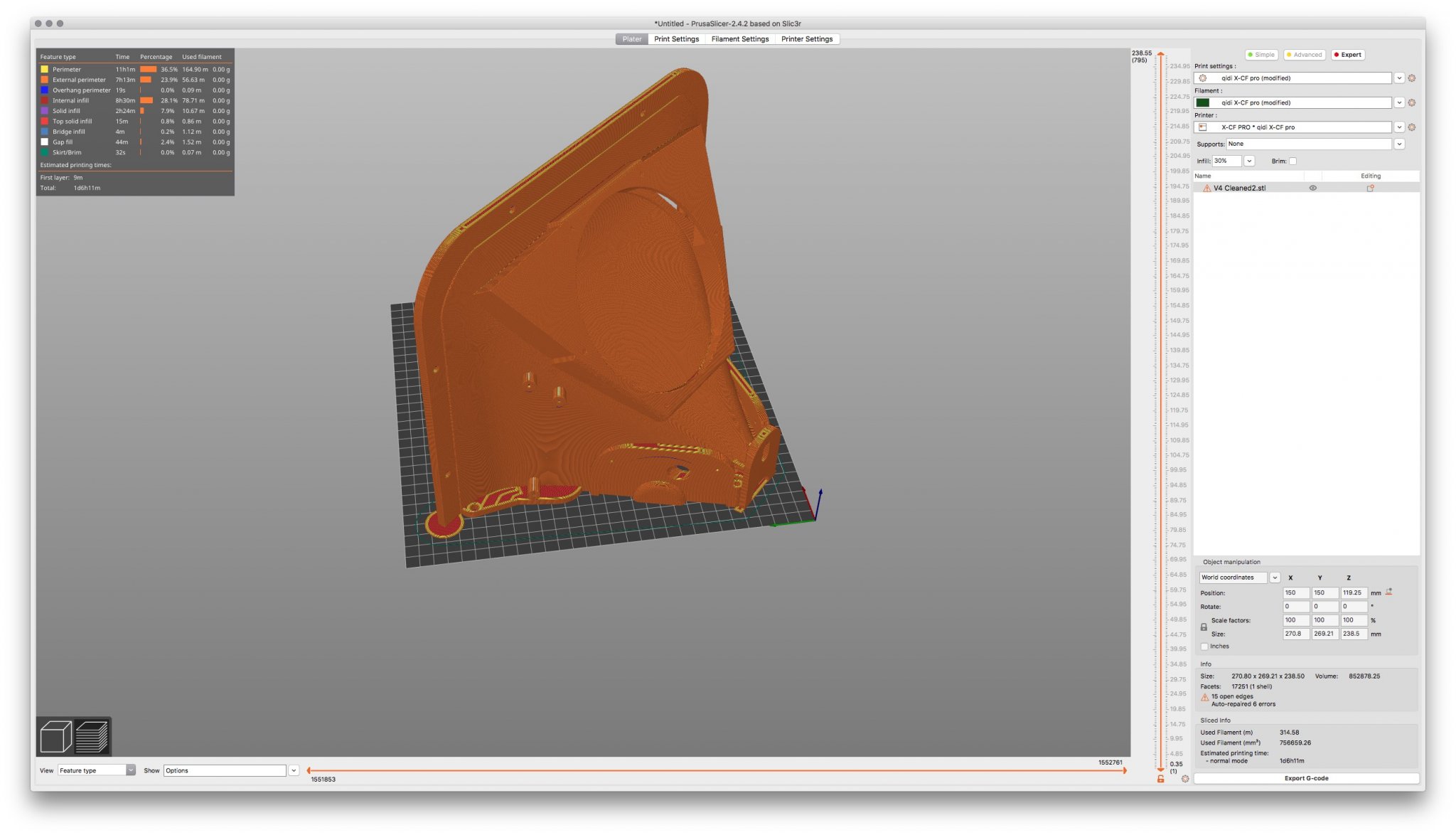Click the Infill 30% input field
The width and height of the screenshot is (1456, 835).
click(1227, 161)
